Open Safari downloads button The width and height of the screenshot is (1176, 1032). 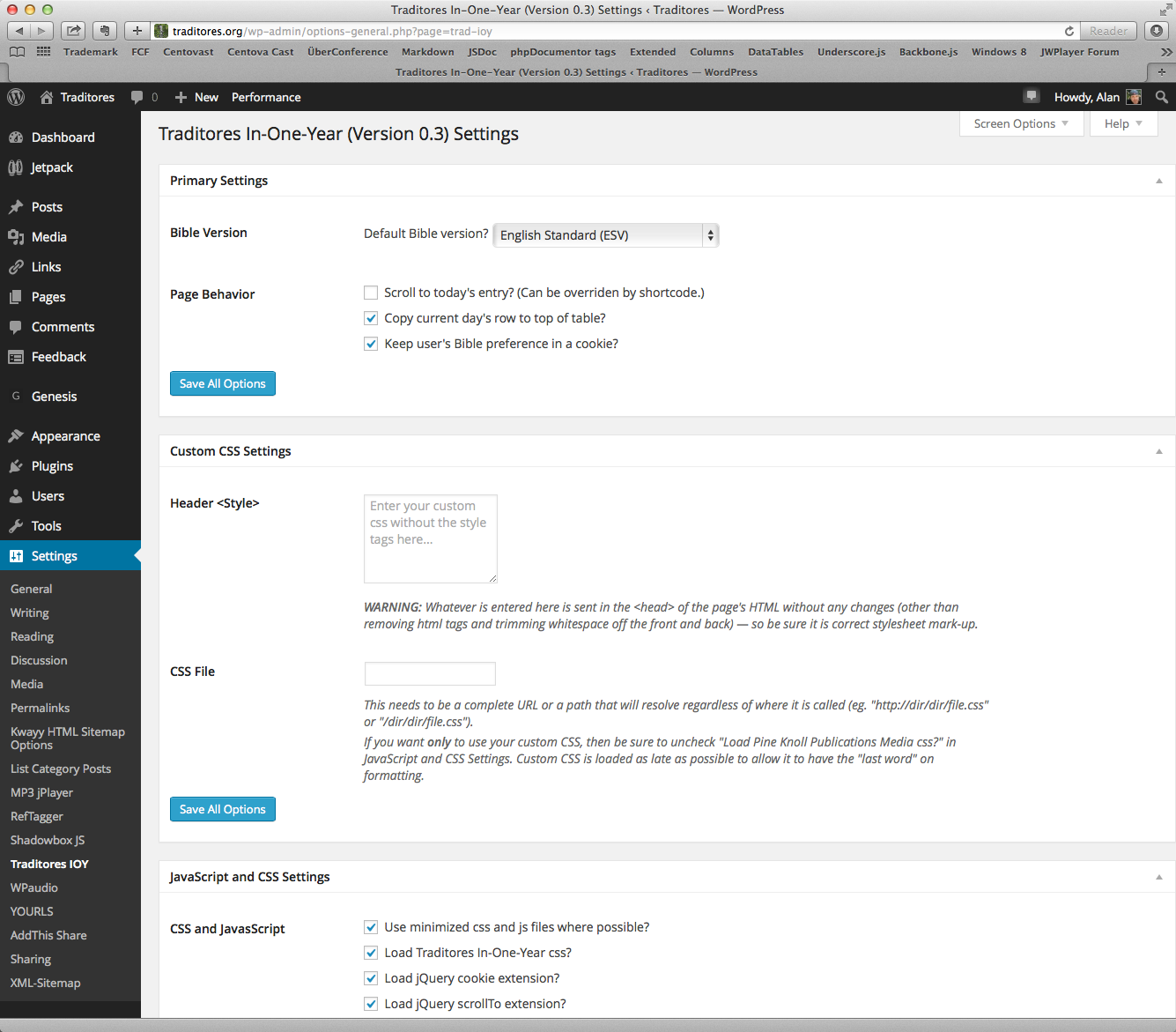(x=1157, y=31)
